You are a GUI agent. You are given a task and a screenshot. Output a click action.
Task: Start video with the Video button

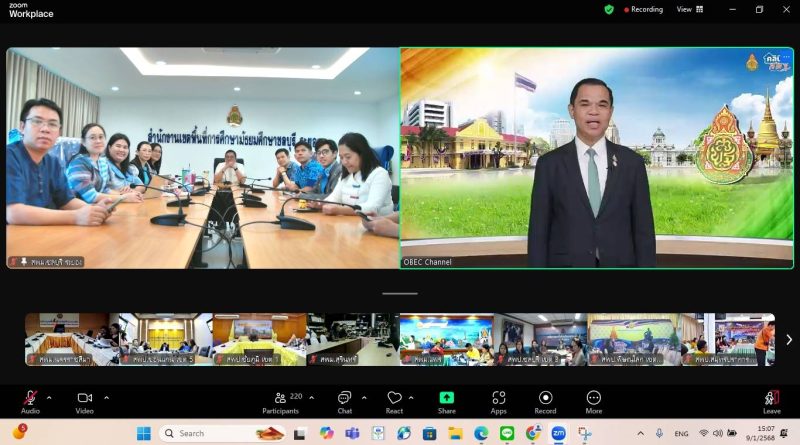85,398
